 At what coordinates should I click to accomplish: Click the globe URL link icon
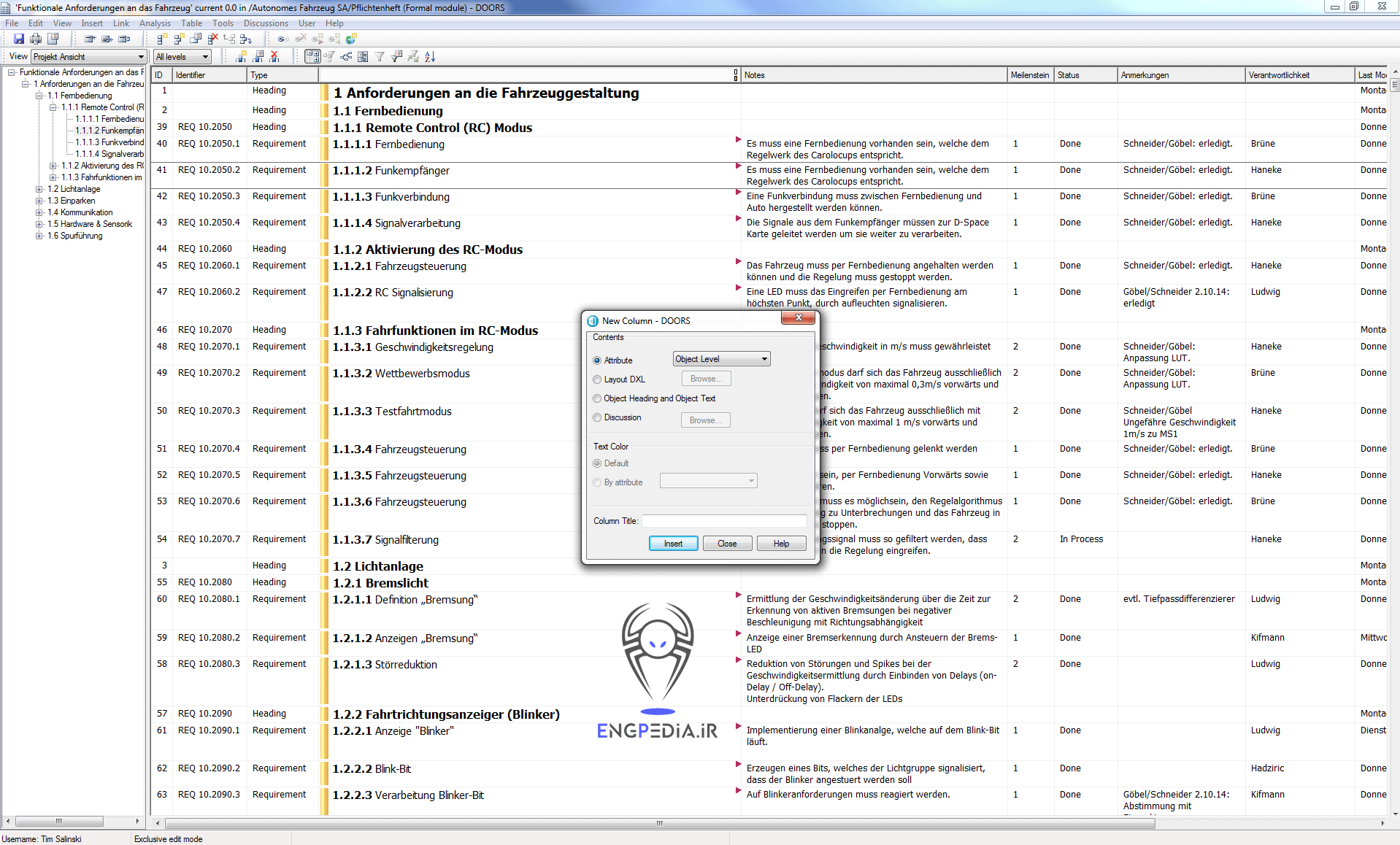pos(351,39)
